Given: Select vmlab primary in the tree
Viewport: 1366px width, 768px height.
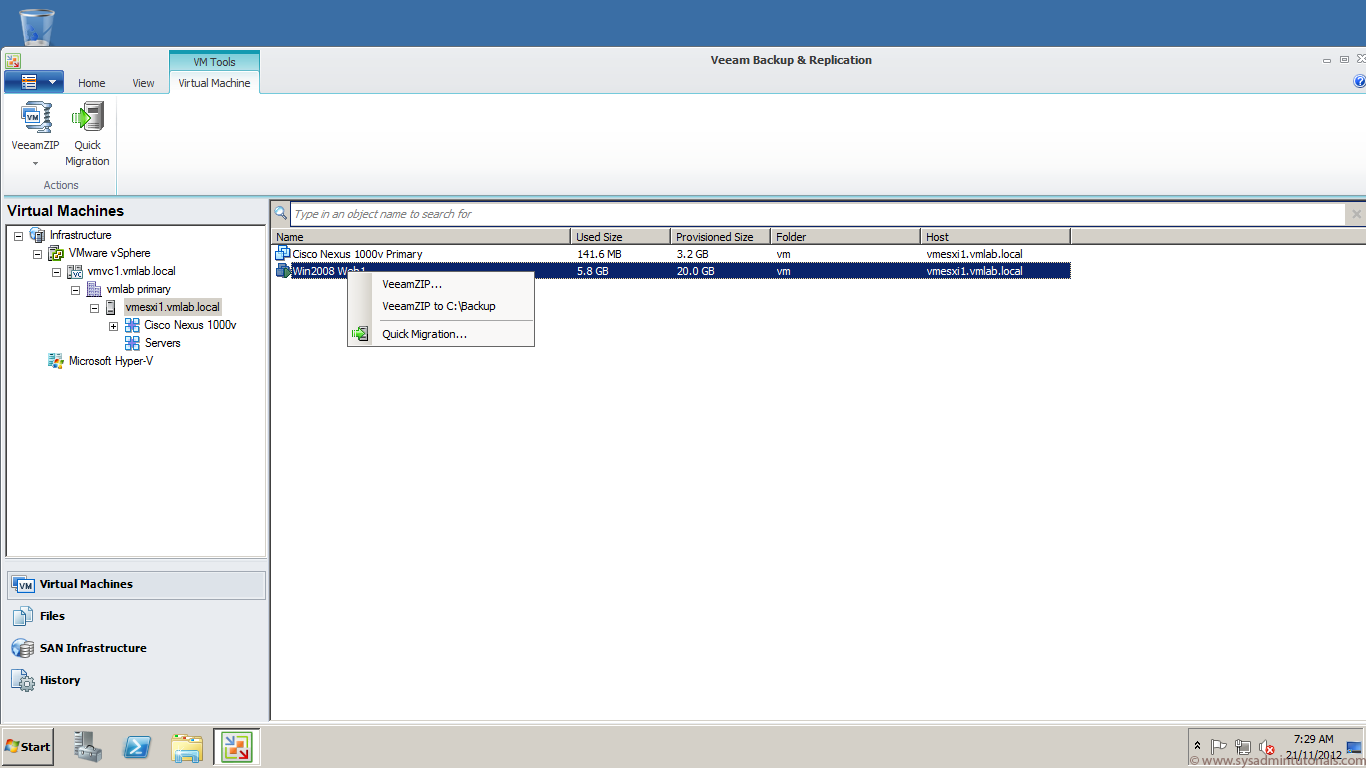Looking at the screenshot, I should point(139,289).
